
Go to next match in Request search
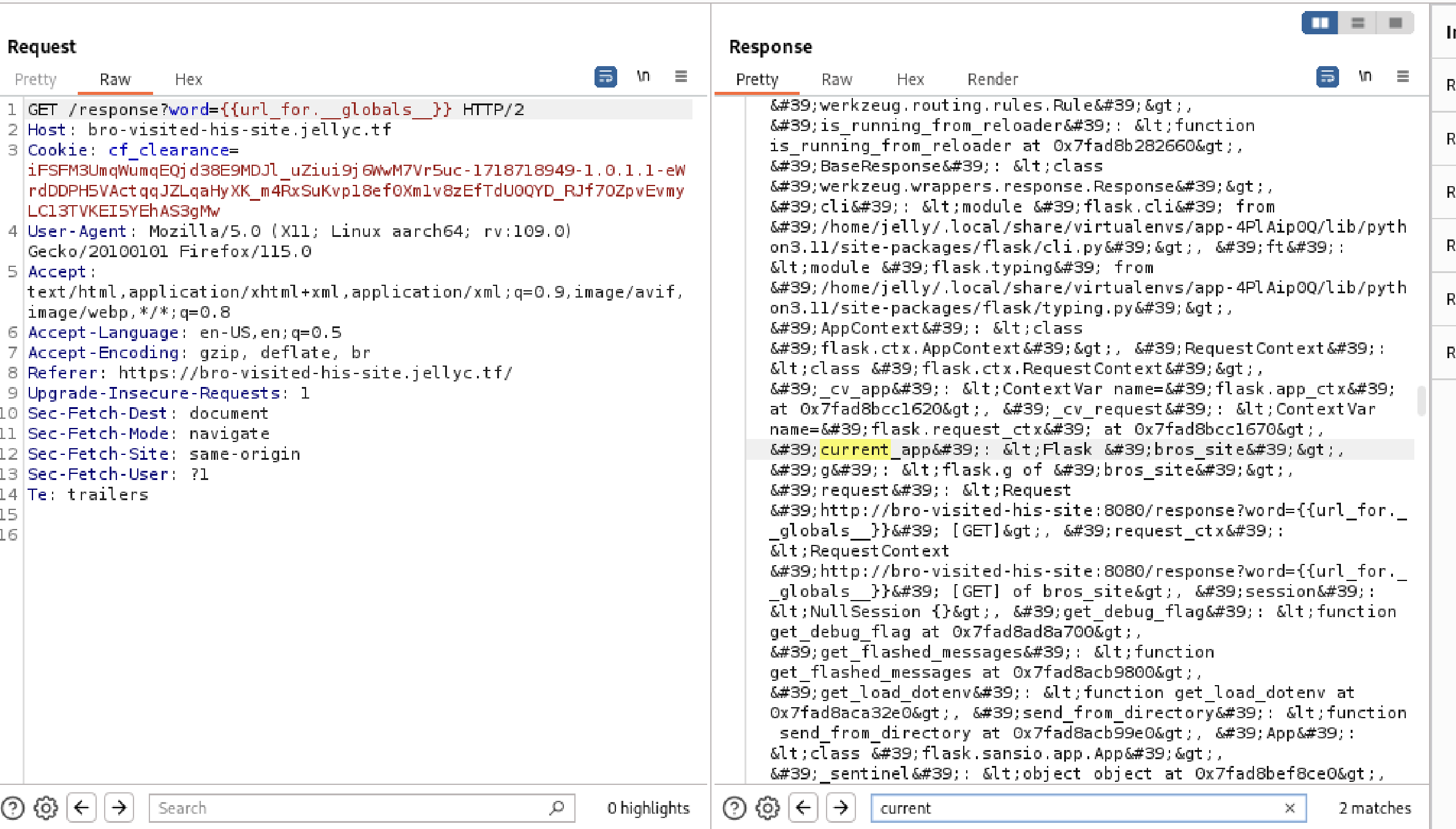(119, 808)
